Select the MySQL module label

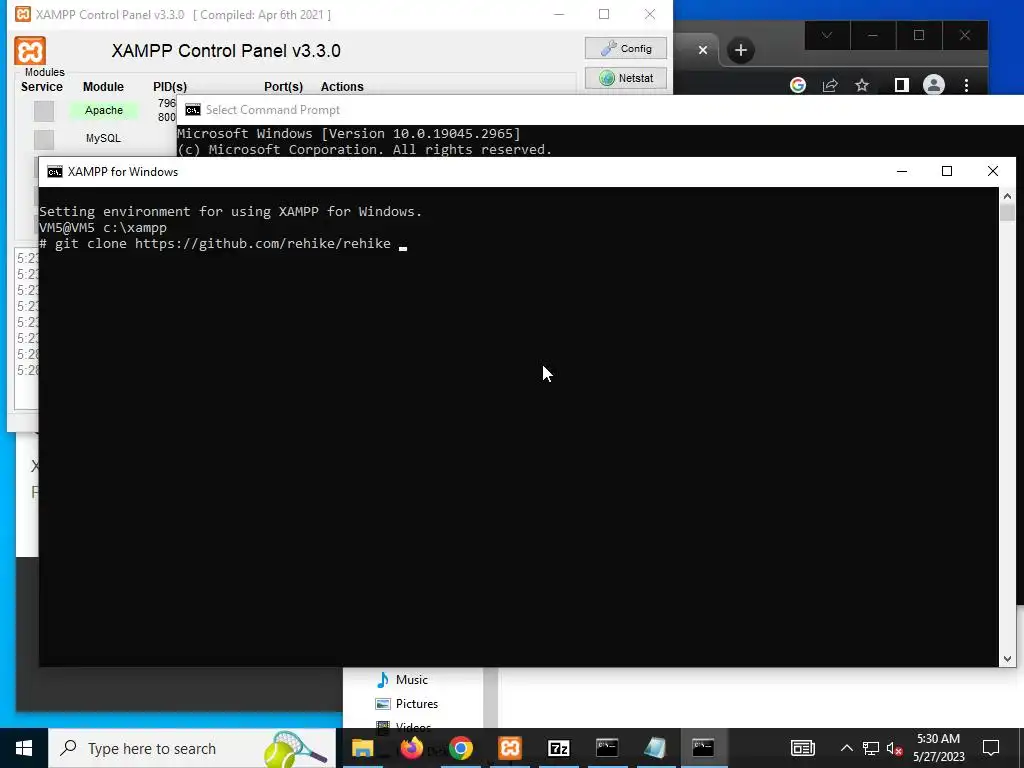point(103,138)
